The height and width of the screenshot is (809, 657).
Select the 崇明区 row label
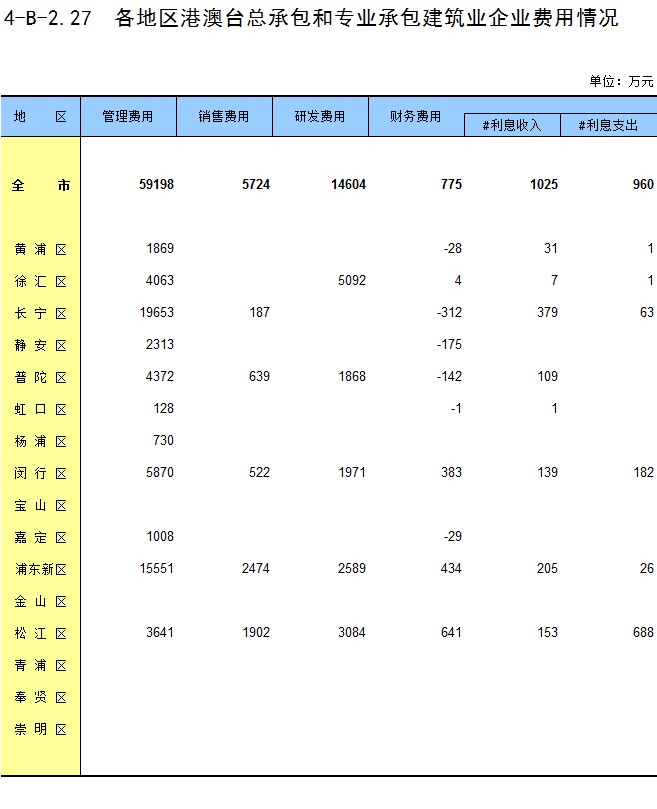pyautogui.click(x=41, y=729)
